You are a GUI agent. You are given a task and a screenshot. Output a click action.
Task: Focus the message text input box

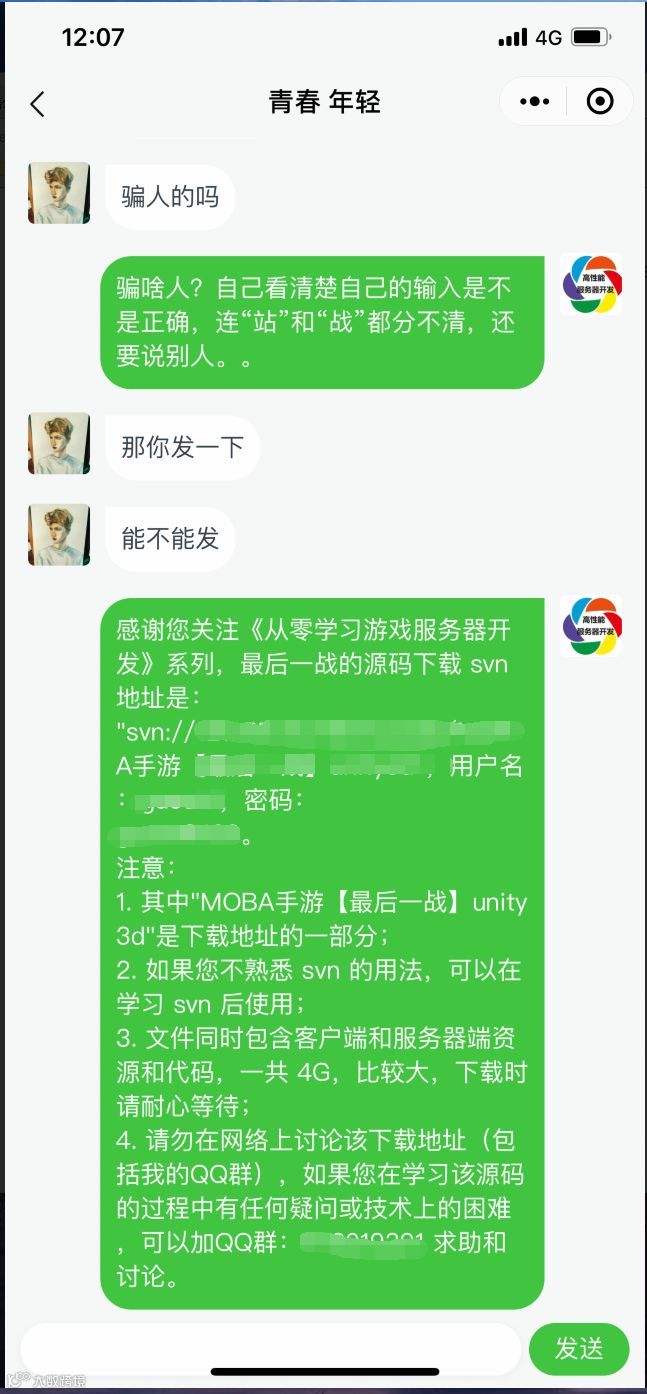click(x=270, y=1348)
